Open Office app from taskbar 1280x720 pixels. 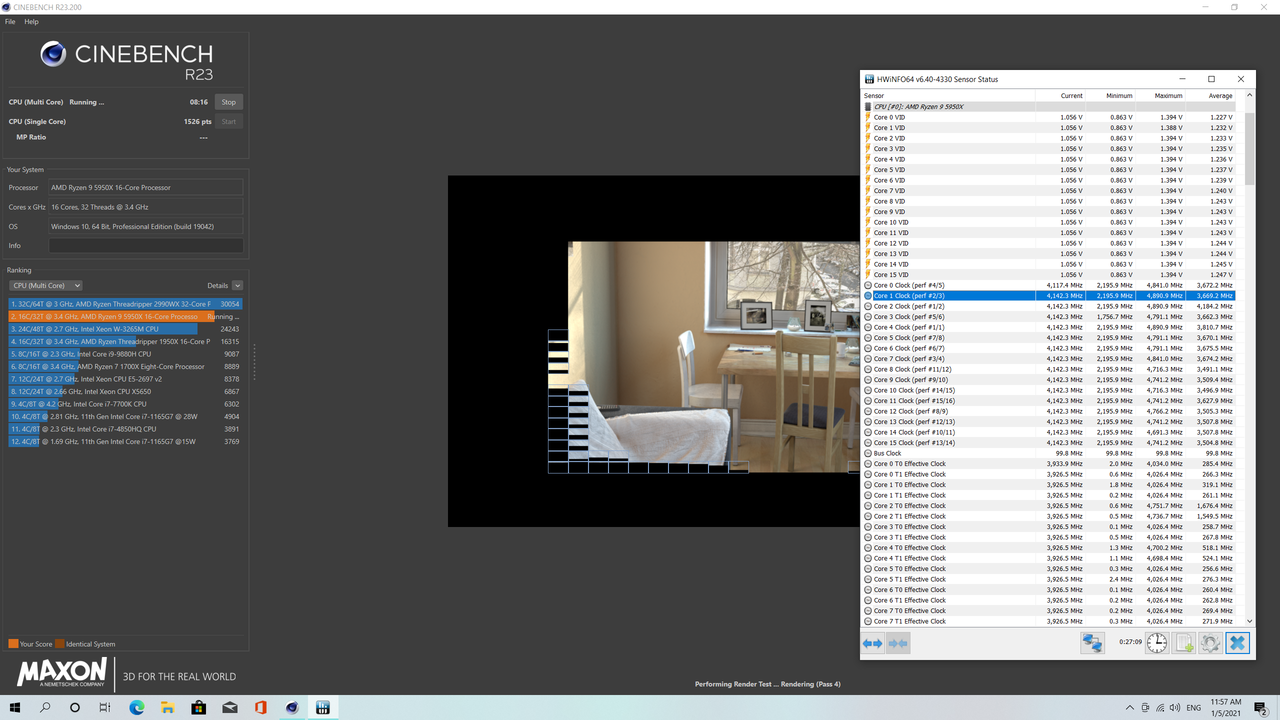click(261, 707)
